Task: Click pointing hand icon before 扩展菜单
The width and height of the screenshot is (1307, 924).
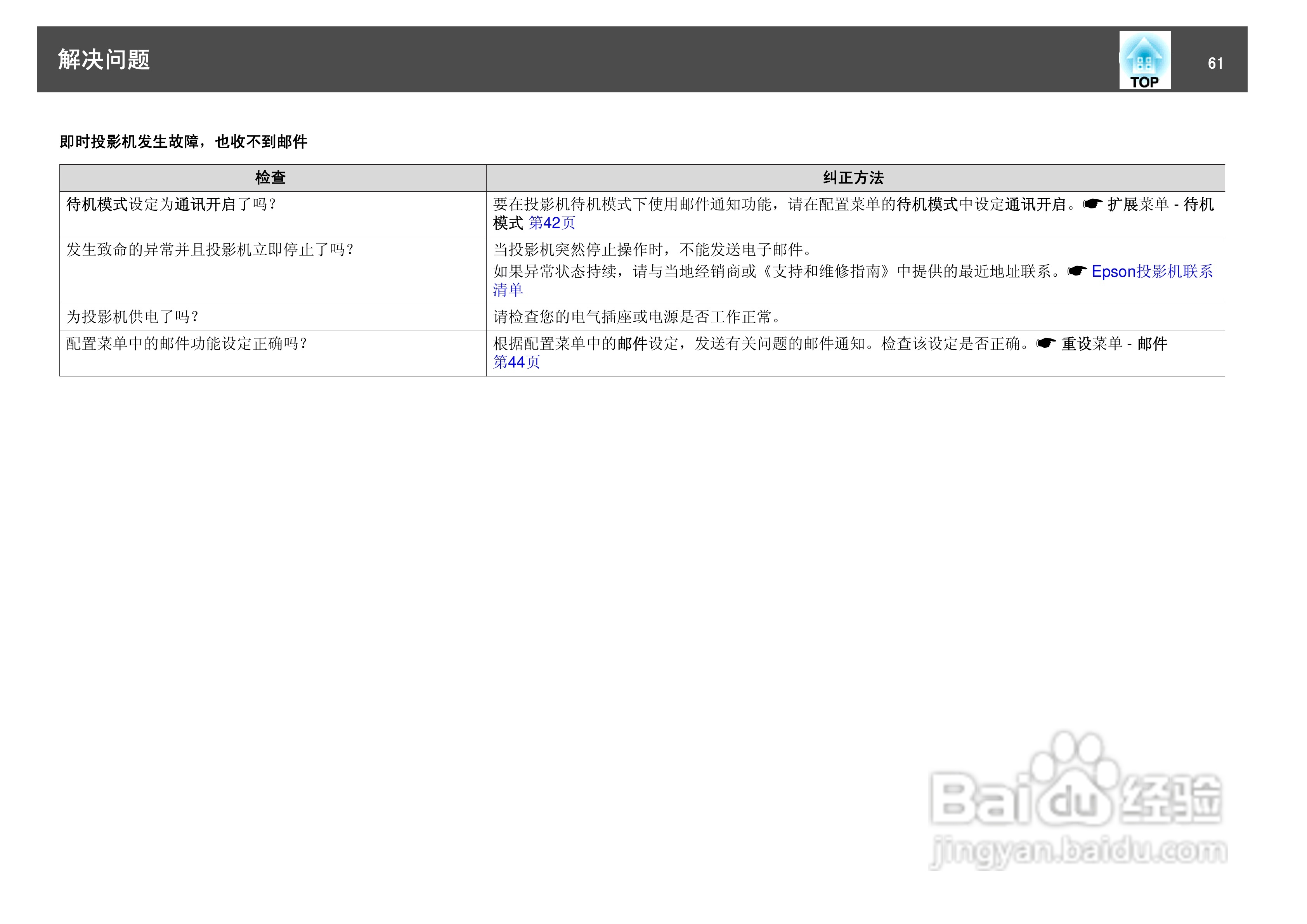Action: 1092,204
